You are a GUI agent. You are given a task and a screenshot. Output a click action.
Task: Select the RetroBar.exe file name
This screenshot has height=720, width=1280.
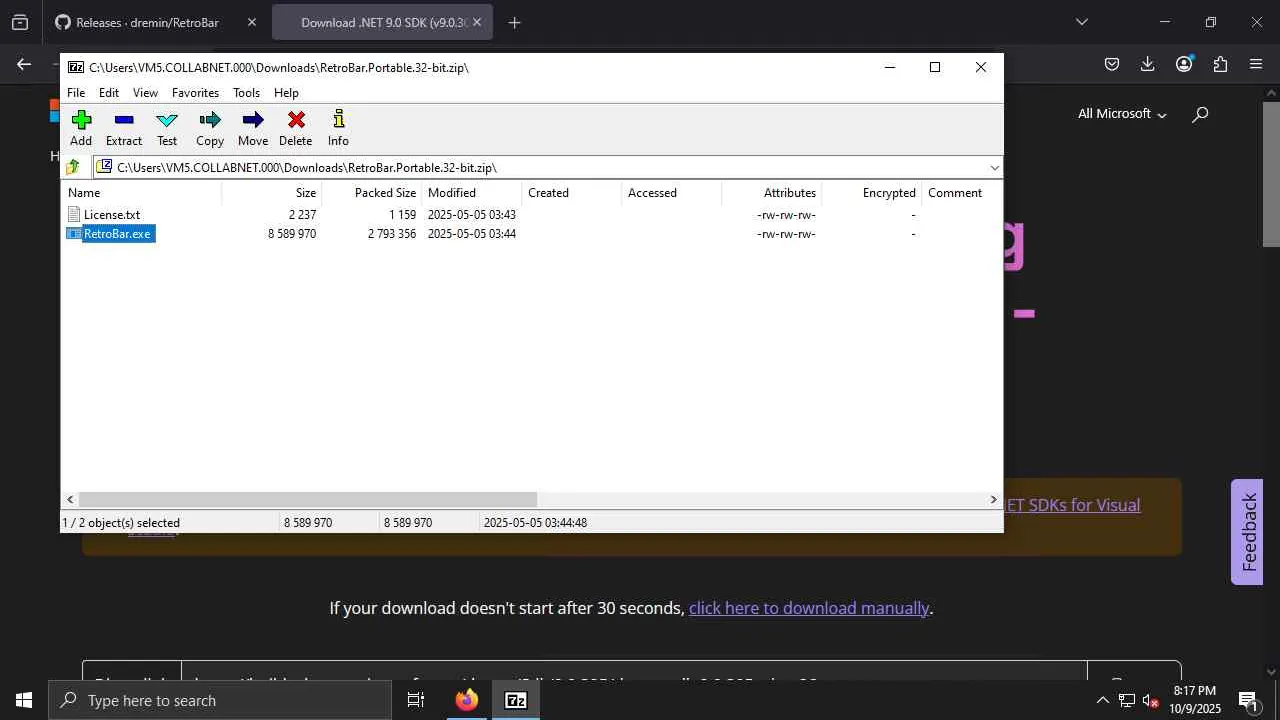(x=117, y=234)
